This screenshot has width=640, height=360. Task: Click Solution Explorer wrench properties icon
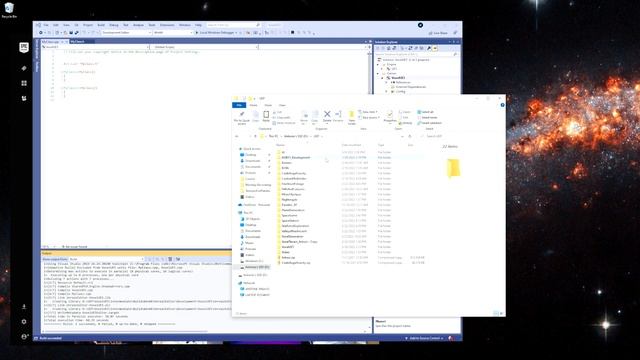429,48
